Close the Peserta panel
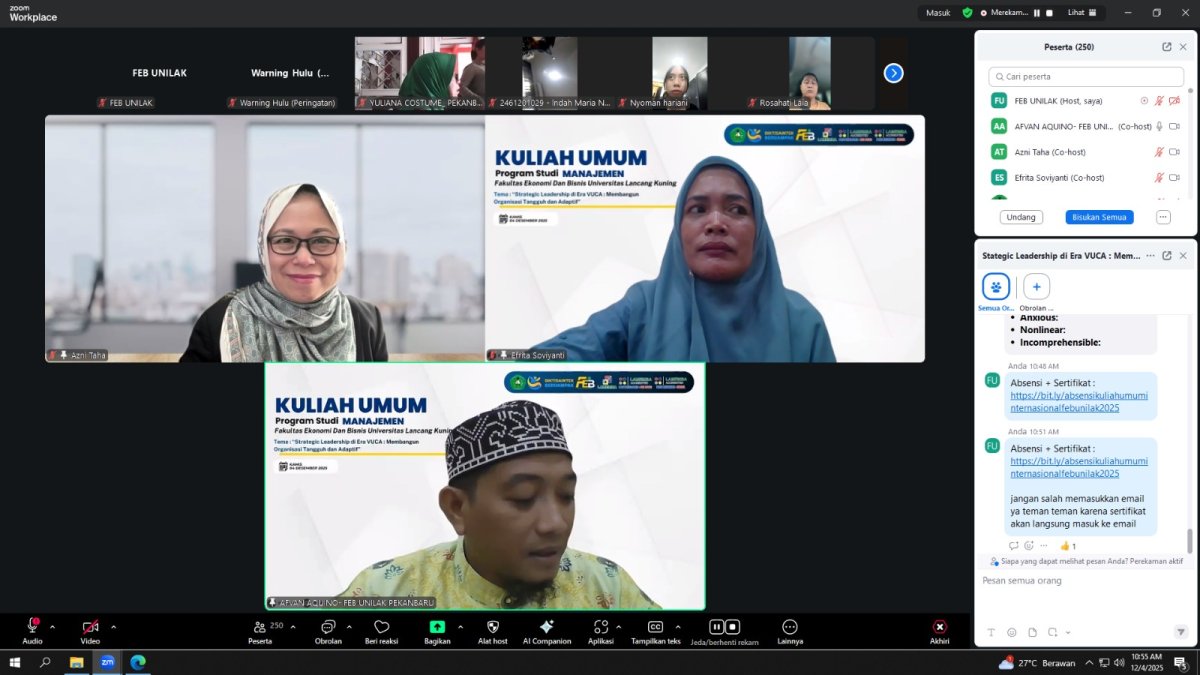The width and height of the screenshot is (1200, 675). click(x=1184, y=47)
